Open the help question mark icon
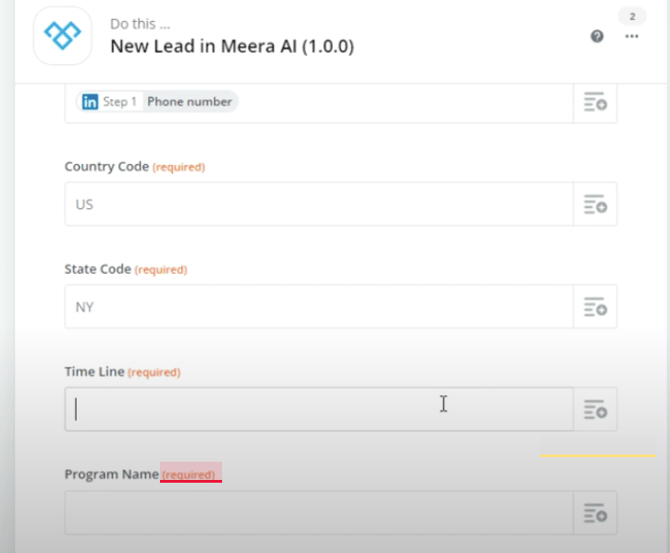 coord(597,36)
